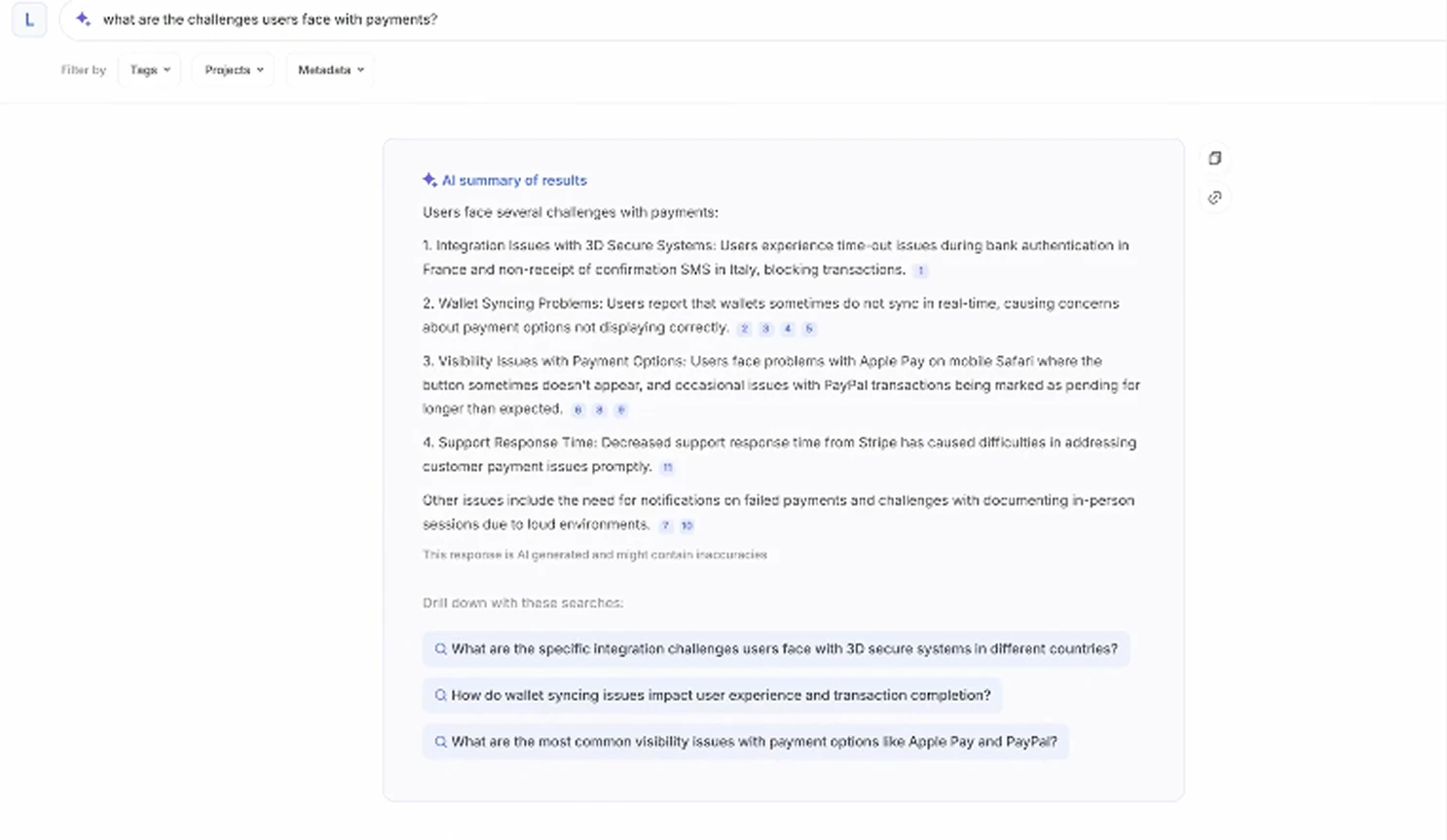Click citation 2 after wallet syncing problems
This screenshot has width=1447, height=840.
[x=744, y=328]
